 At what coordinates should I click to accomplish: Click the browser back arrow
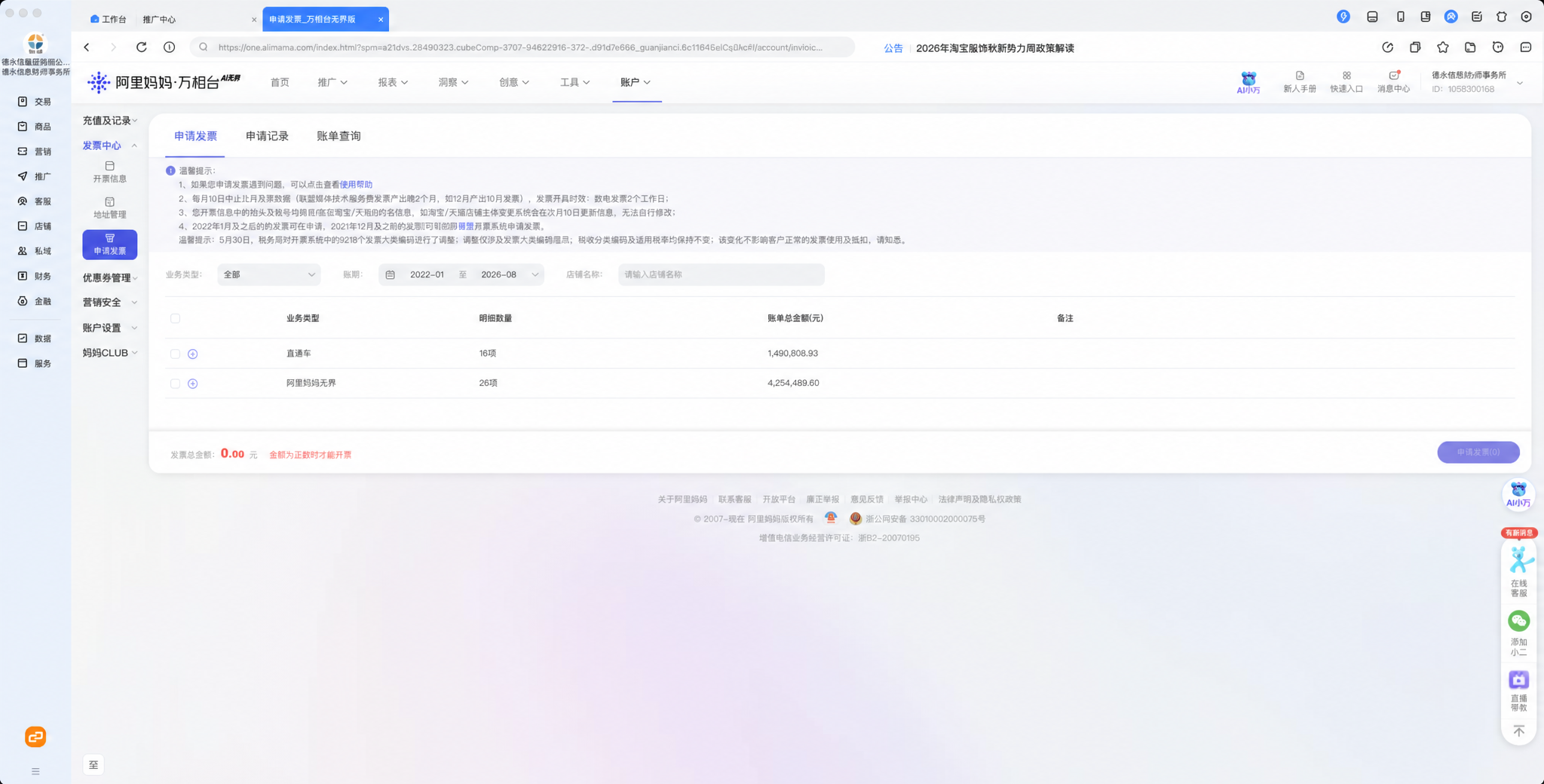[x=87, y=47]
